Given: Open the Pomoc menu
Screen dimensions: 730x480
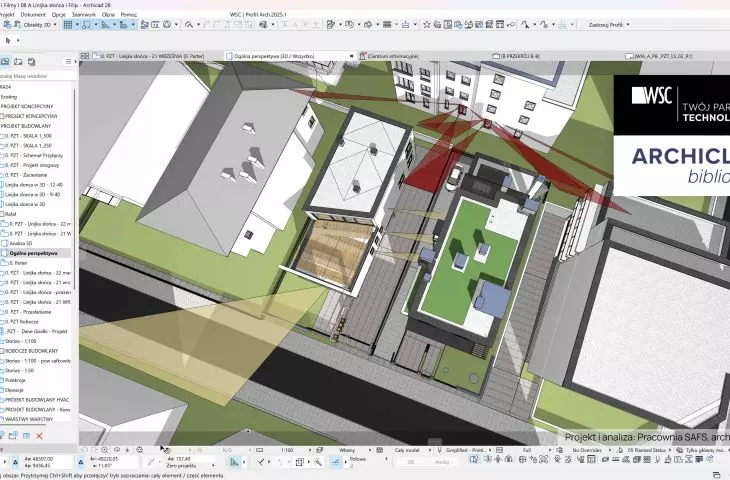Looking at the screenshot, I should 128,14.
